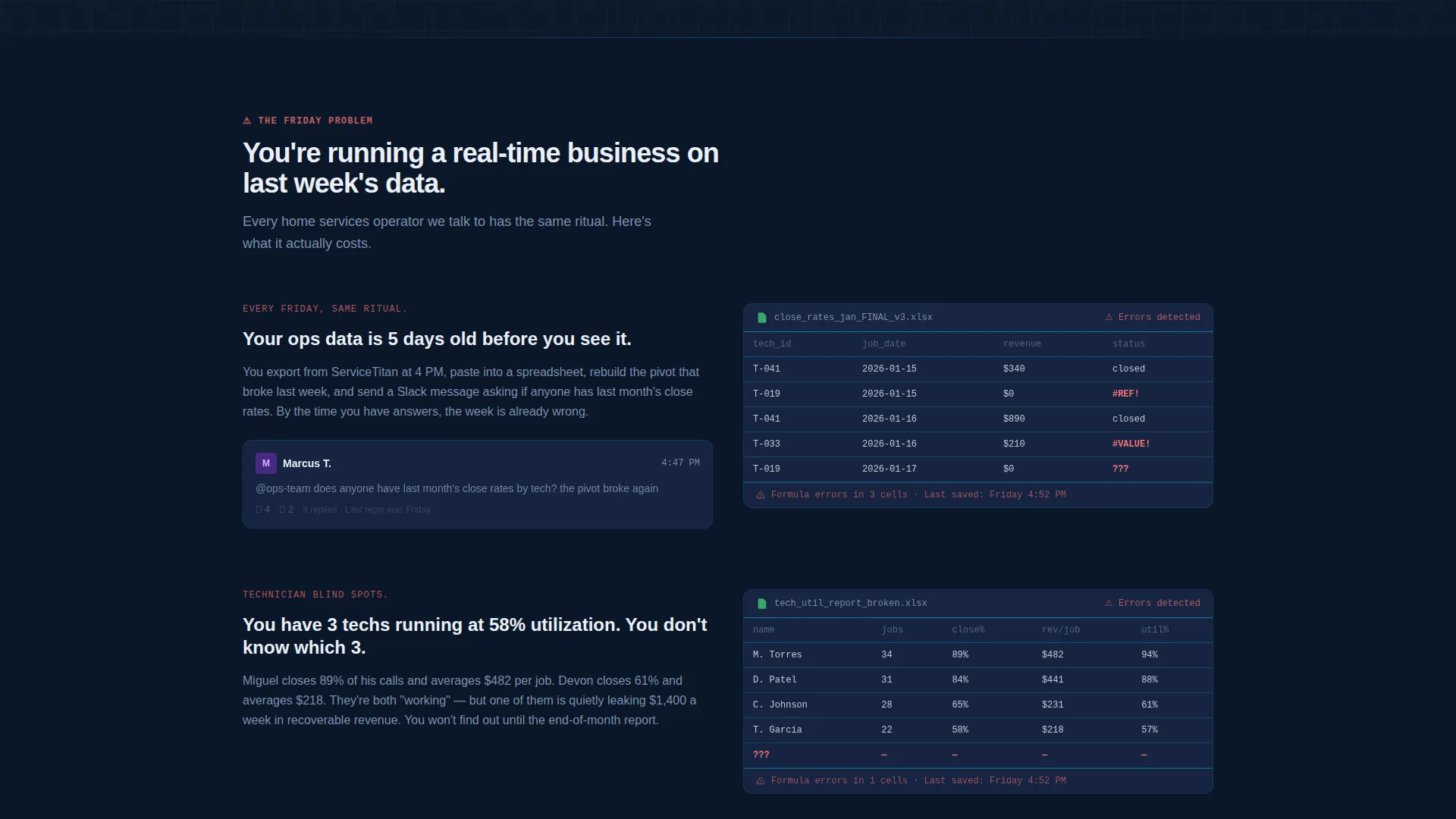Click heading 'Your ops data is 5 days old'

(437, 339)
